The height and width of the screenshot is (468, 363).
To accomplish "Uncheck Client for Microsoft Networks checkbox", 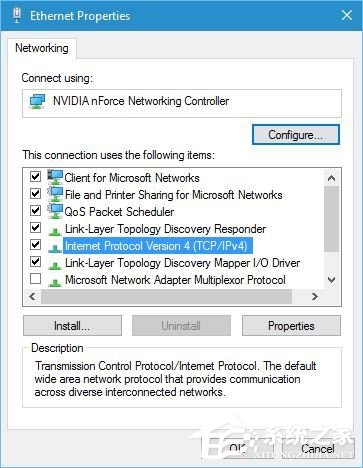I will [35, 176].
